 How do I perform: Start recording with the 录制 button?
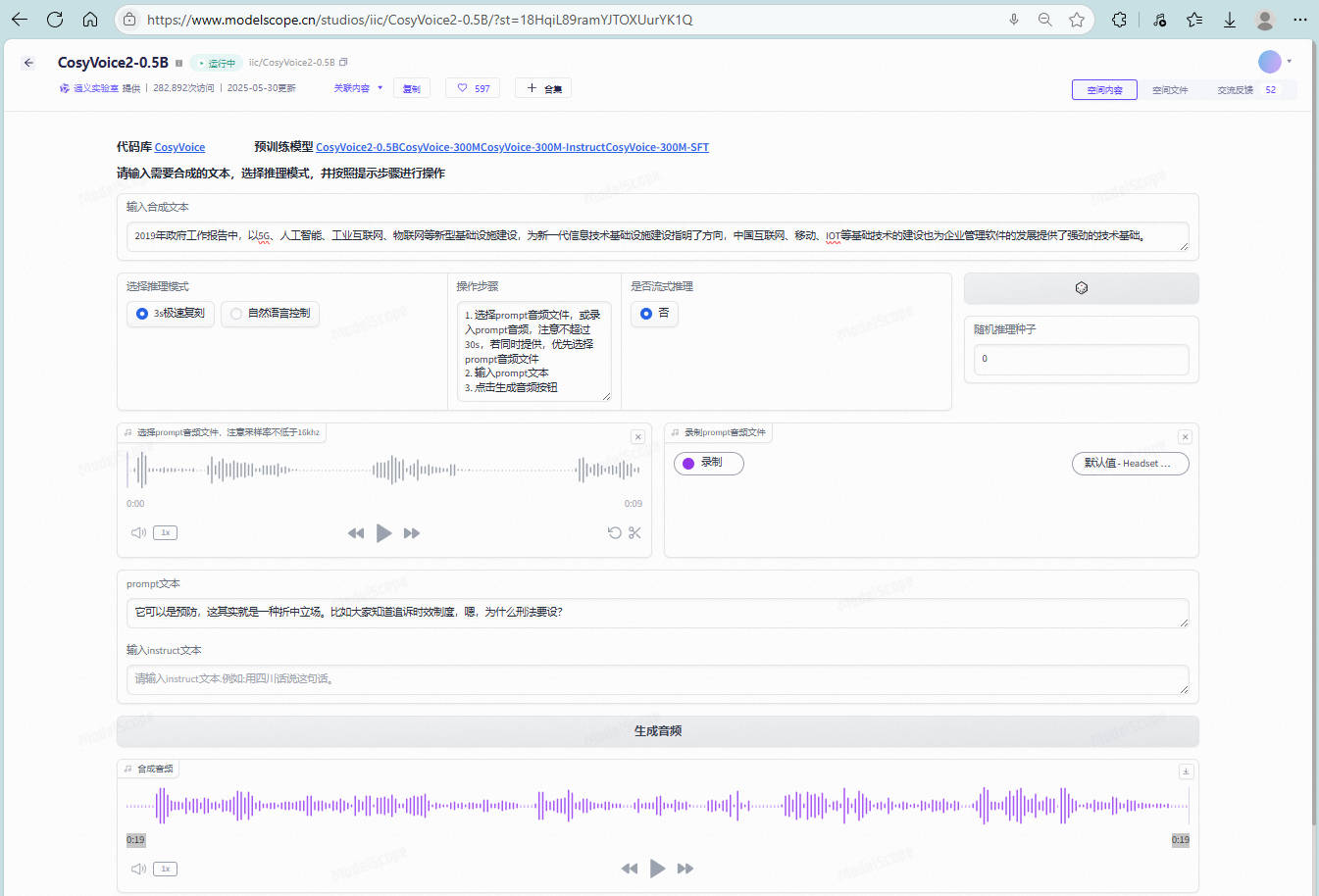pyautogui.click(x=709, y=464)
